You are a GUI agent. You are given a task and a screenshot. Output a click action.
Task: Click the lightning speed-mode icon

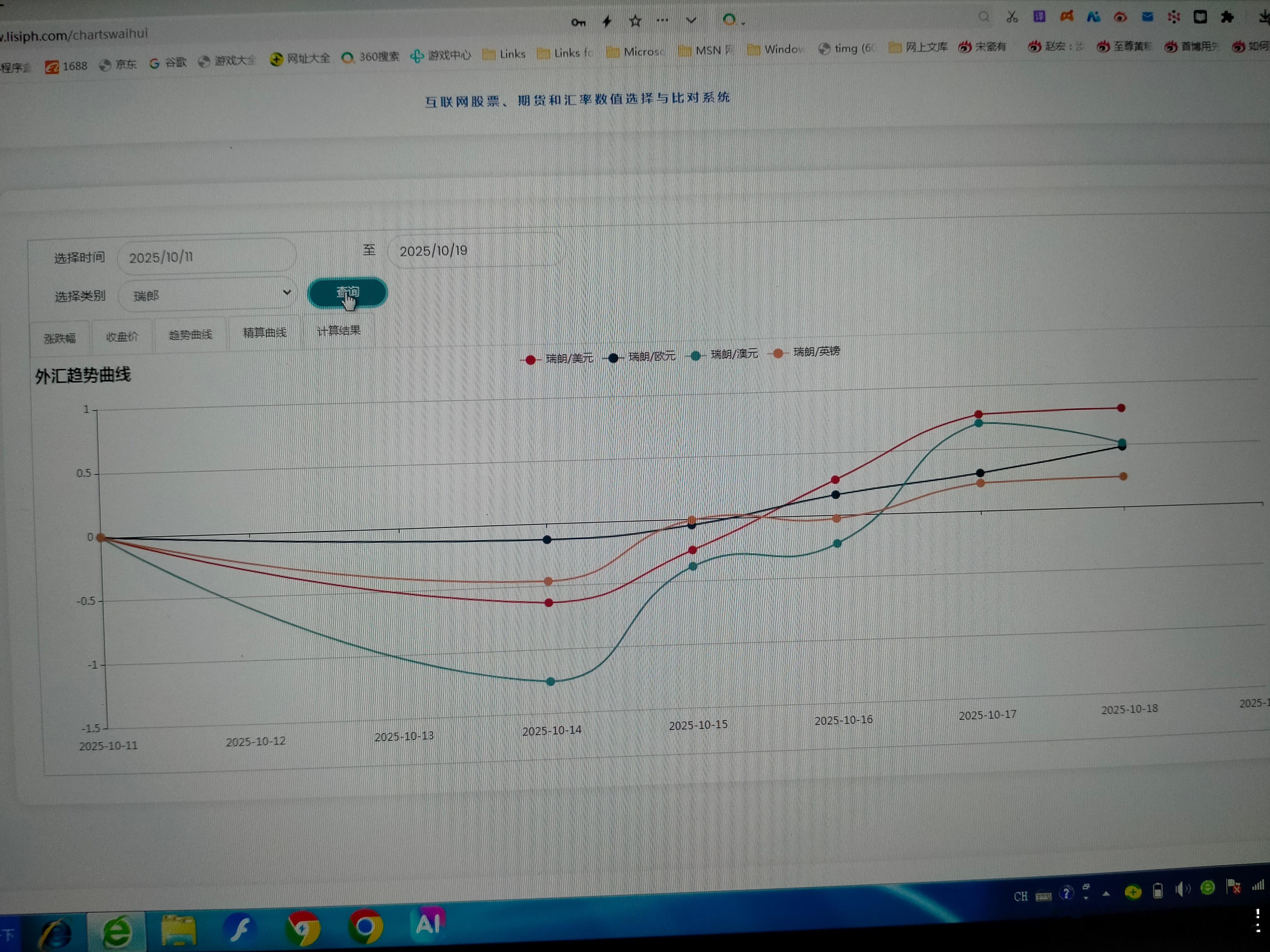coord(607,22)
